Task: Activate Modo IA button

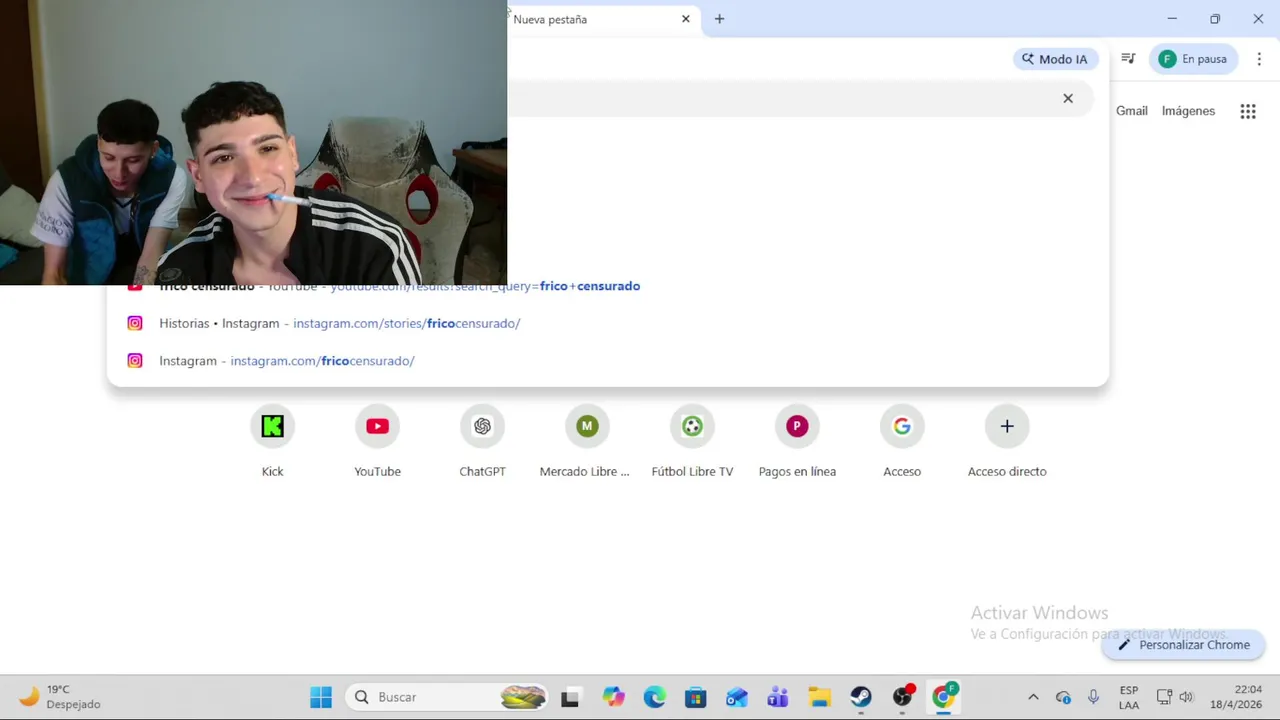Action: pos(1055,59)
